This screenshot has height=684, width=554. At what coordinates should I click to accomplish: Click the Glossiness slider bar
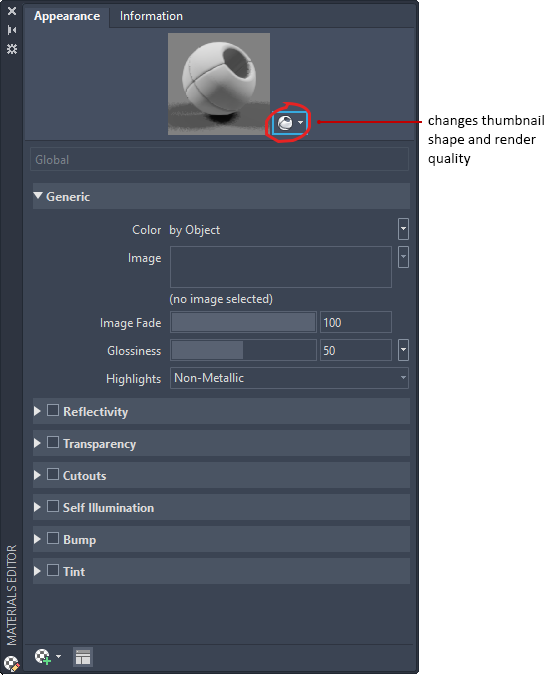(x=243, y=350)
